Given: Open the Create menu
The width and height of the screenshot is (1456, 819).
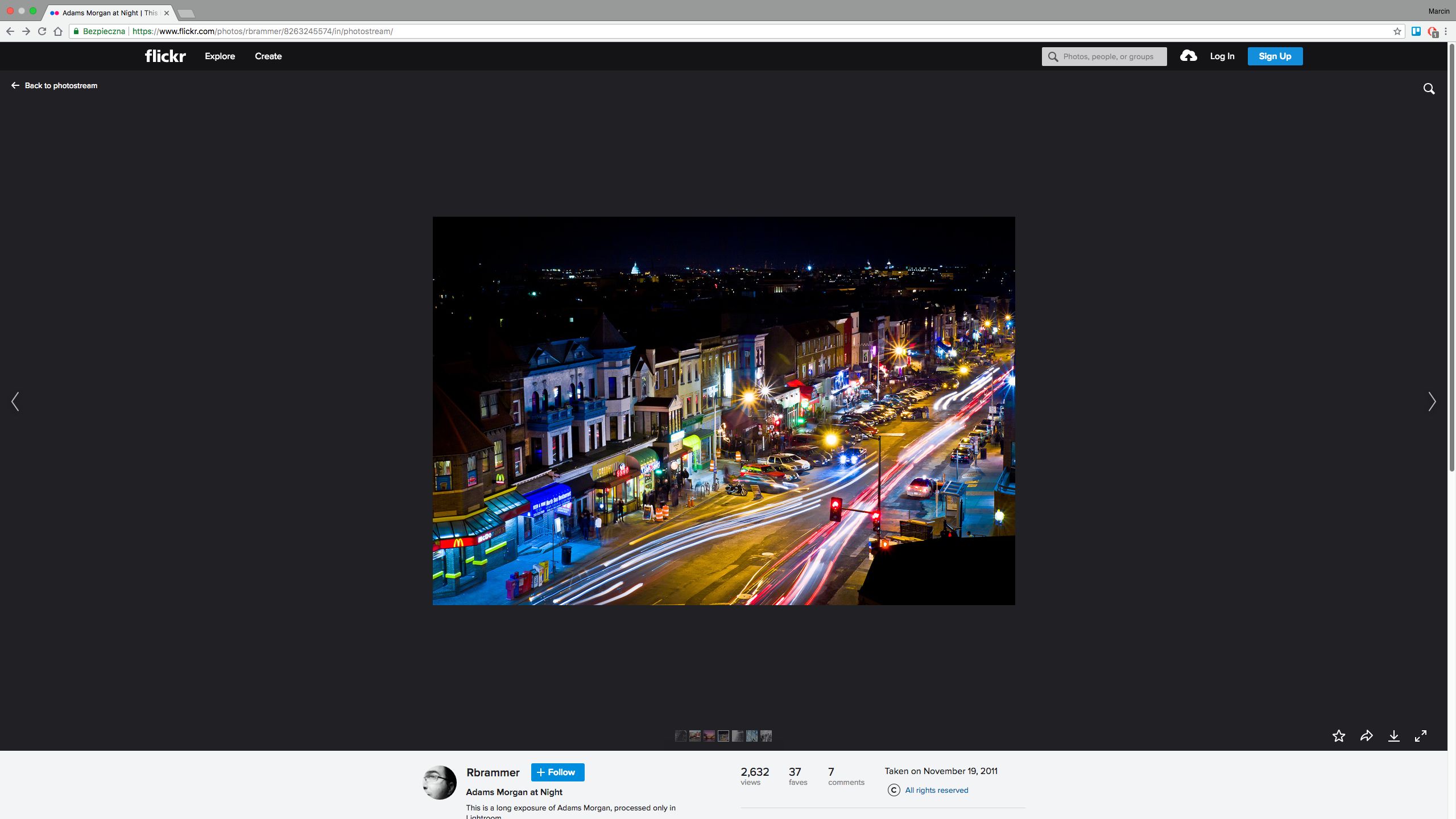Looking at the screenshot, I should point(268,56).
